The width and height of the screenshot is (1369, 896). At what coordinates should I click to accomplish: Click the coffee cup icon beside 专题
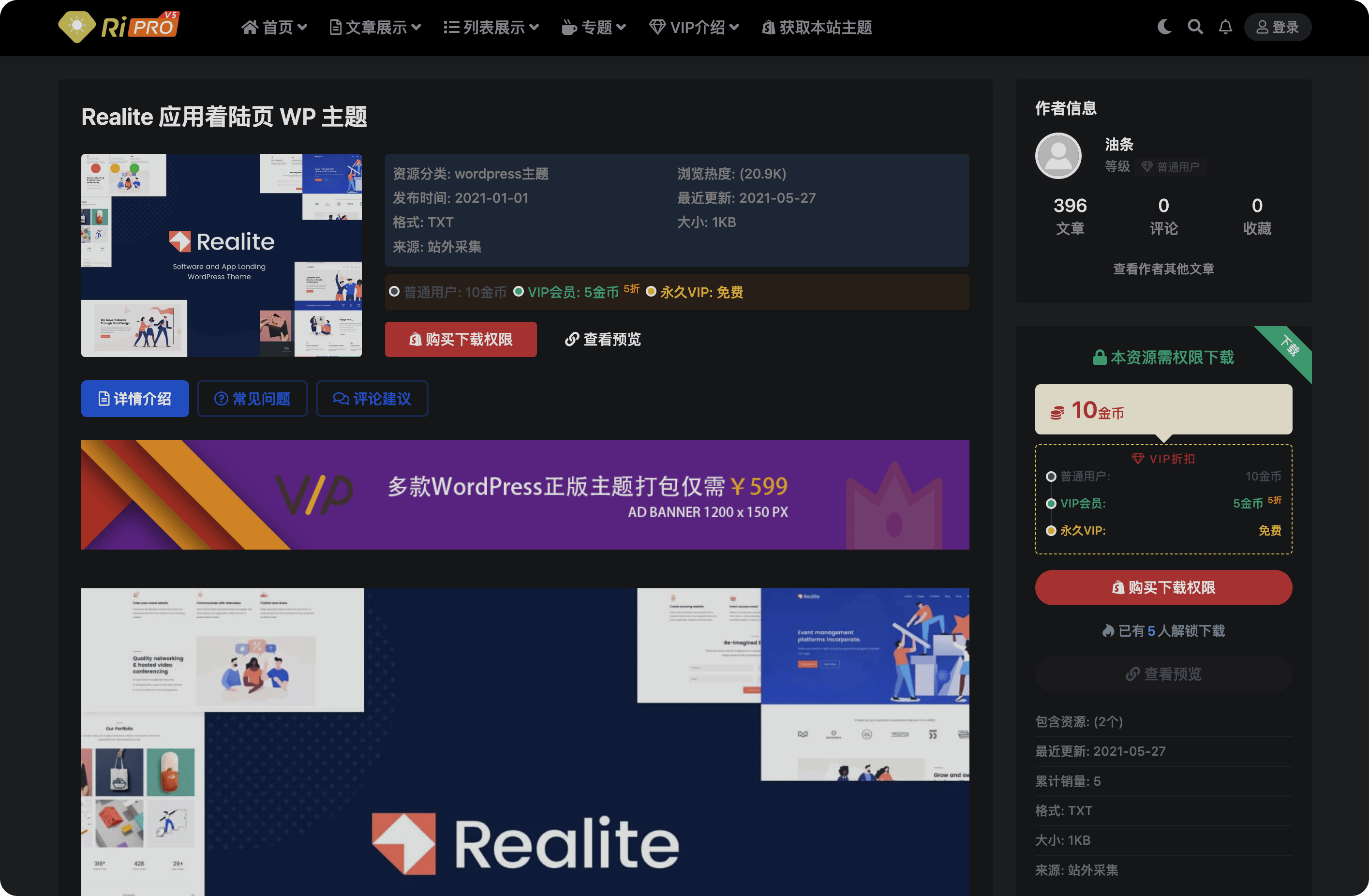pyautogui.click(x=569, y=27)
